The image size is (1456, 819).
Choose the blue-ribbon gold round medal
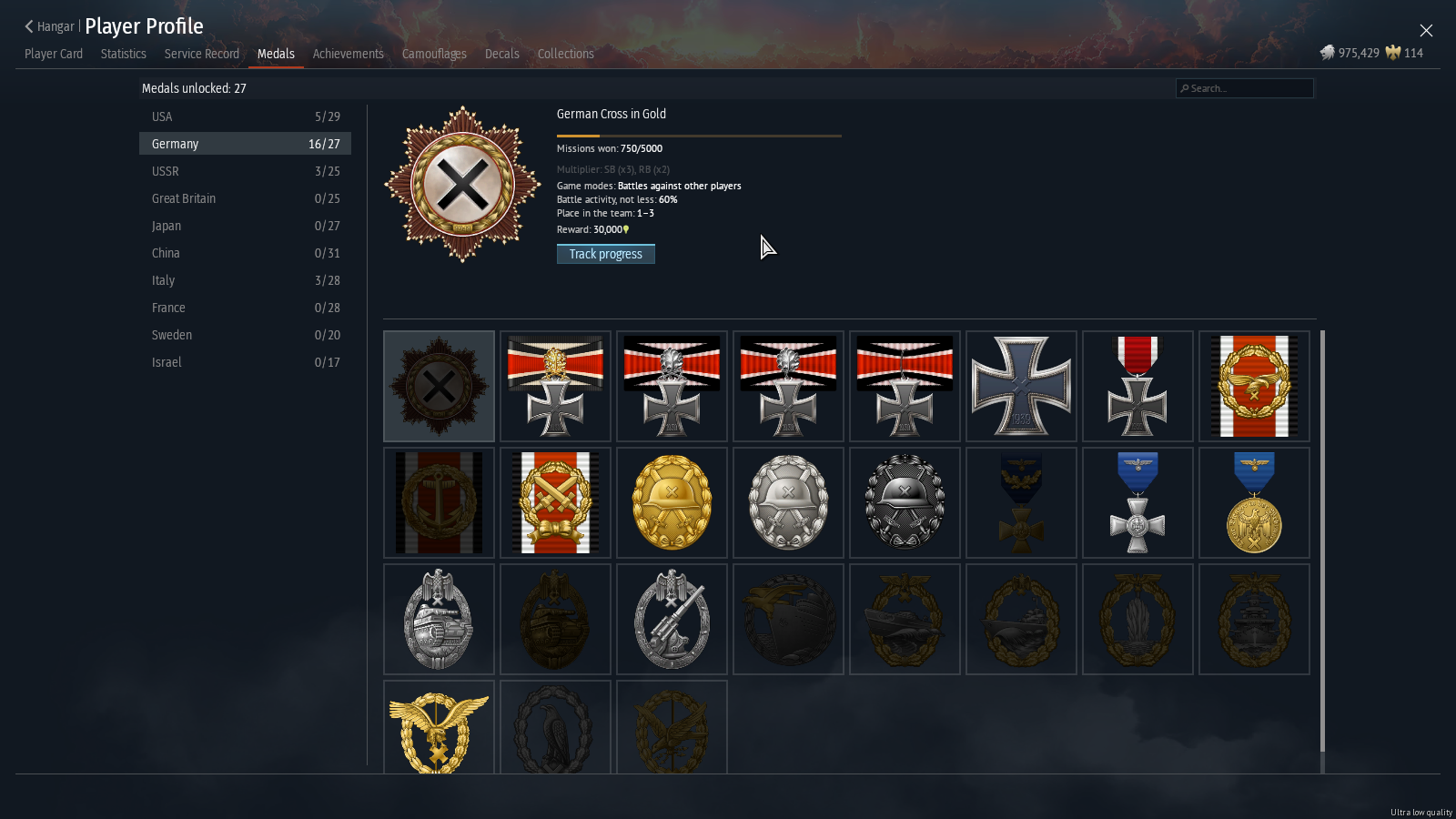(1254, 502)
